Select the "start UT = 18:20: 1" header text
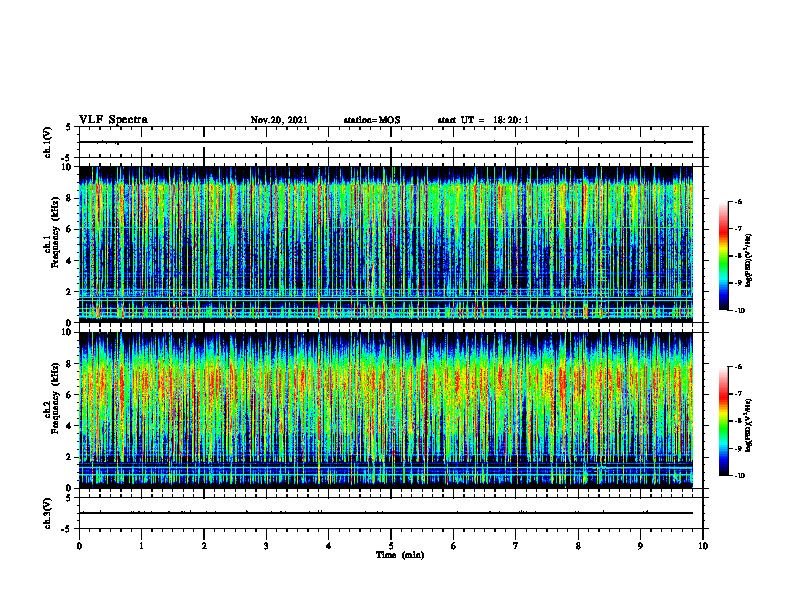The image size is (792, 612). click(x=483, y=120)
